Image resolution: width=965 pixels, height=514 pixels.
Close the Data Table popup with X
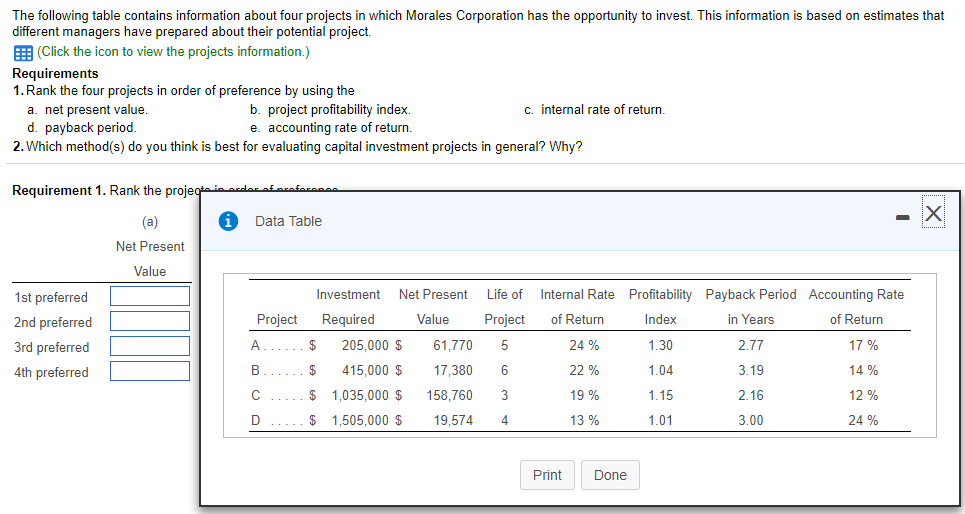[x=932, y=214]
